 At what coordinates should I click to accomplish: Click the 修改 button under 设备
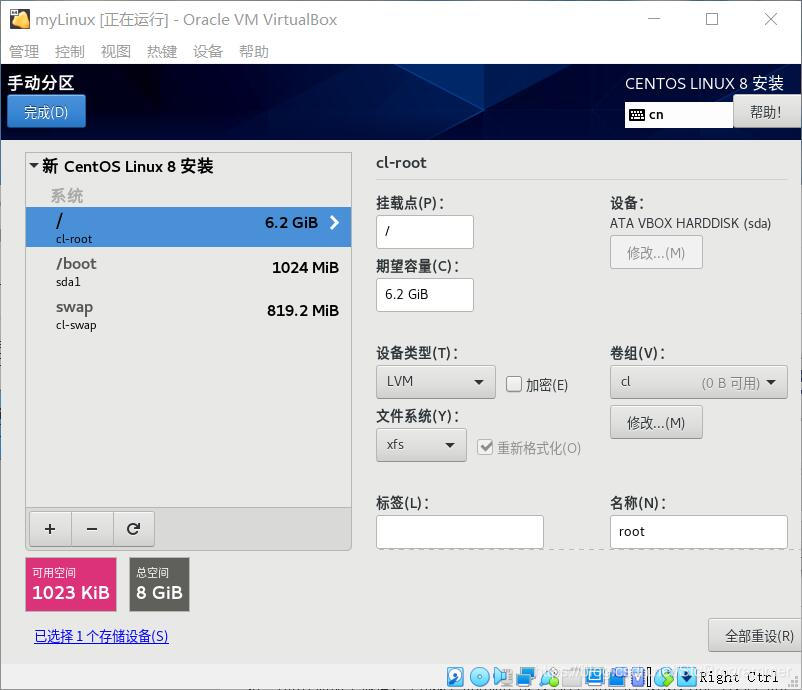click(x=656, y=252)
